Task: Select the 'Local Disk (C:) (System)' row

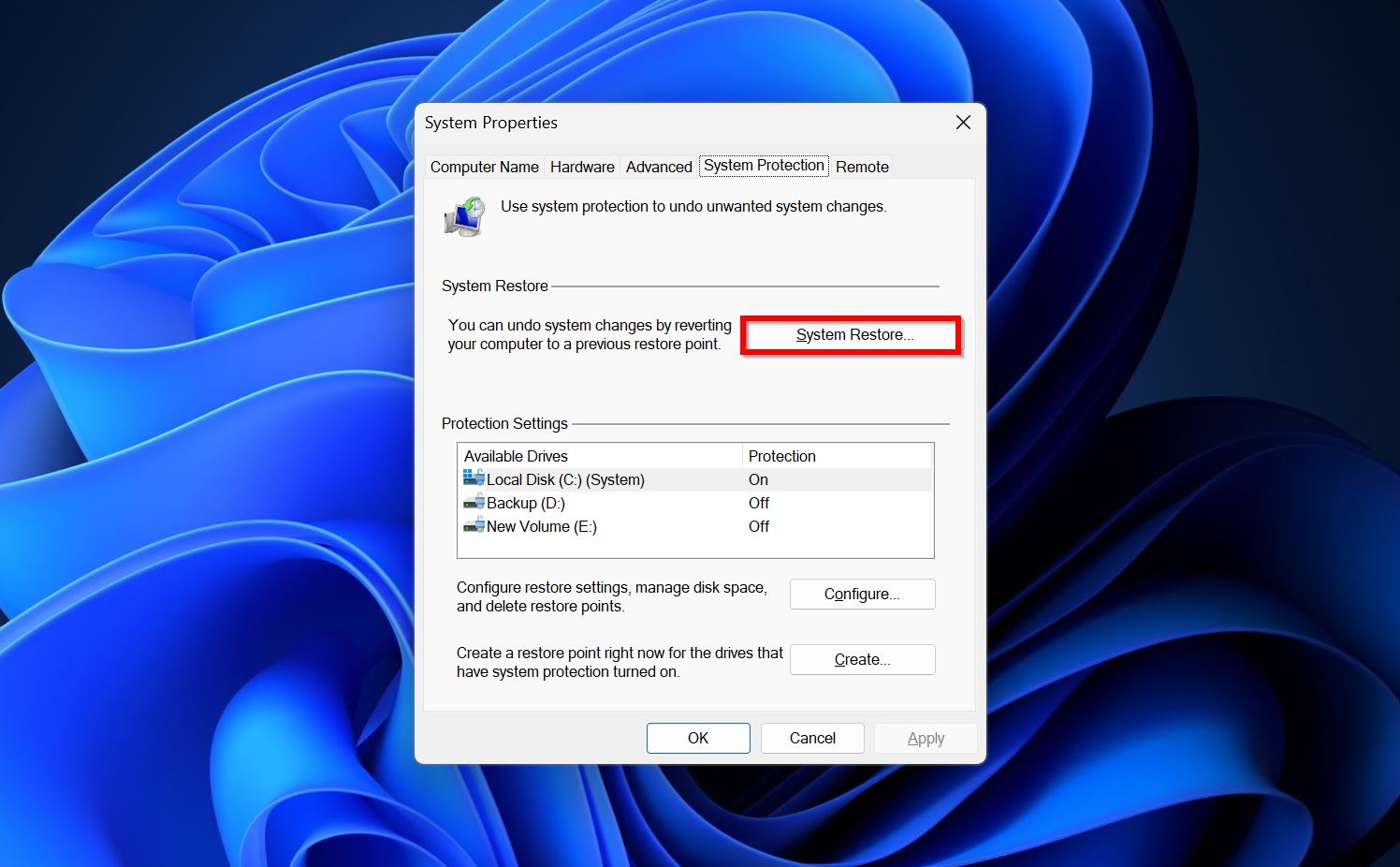Action: pos(695,479)
